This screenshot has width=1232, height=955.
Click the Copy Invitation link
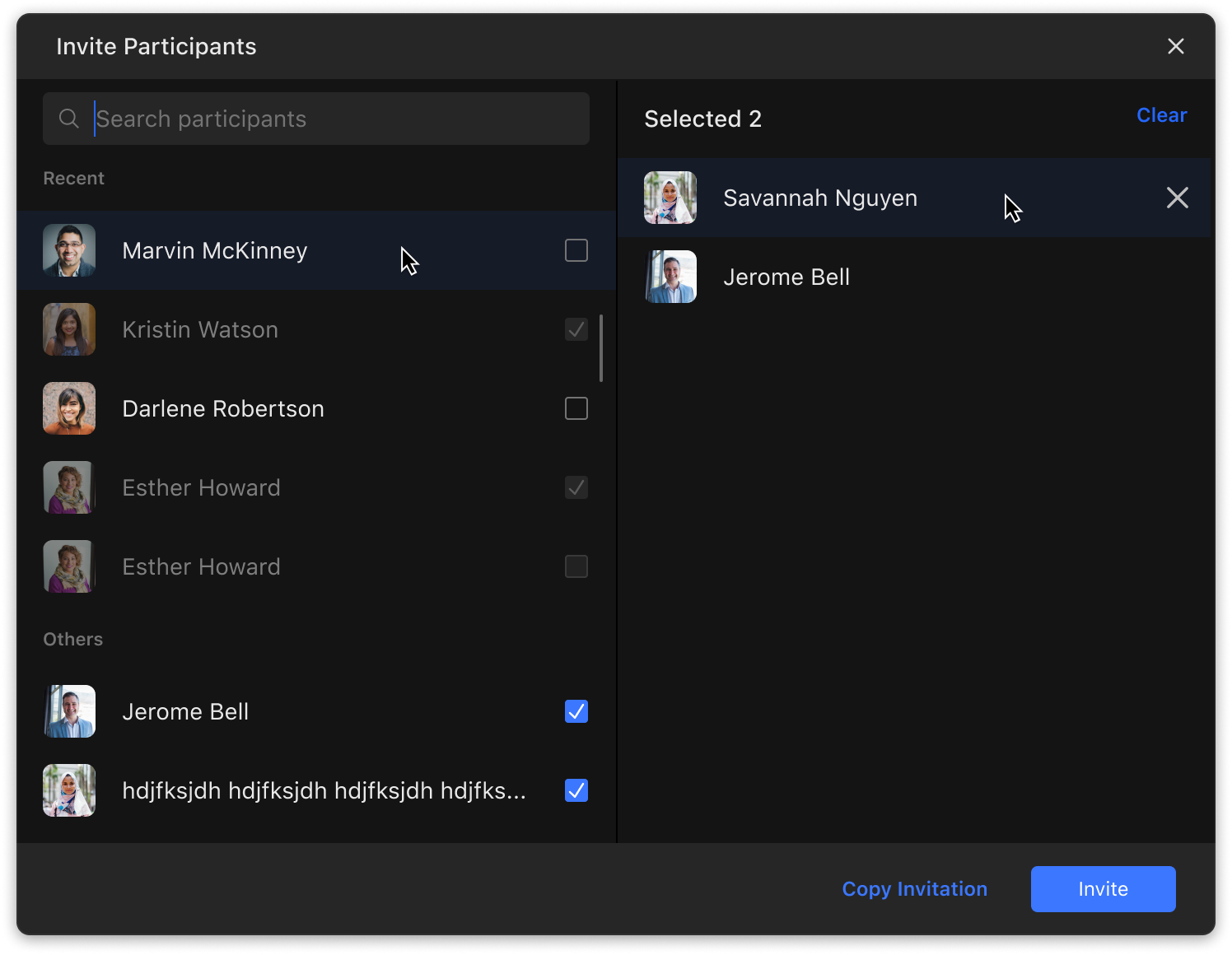click(914, 889)
